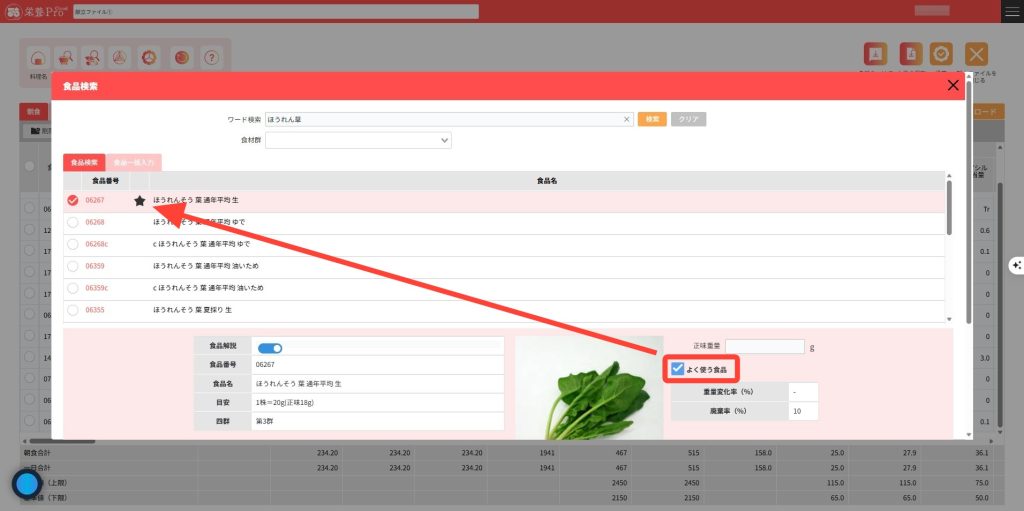Close the 食品検索 dialog with the X
The width and height of the screenshot is (1024, 511).
click(x=953, y=86)
